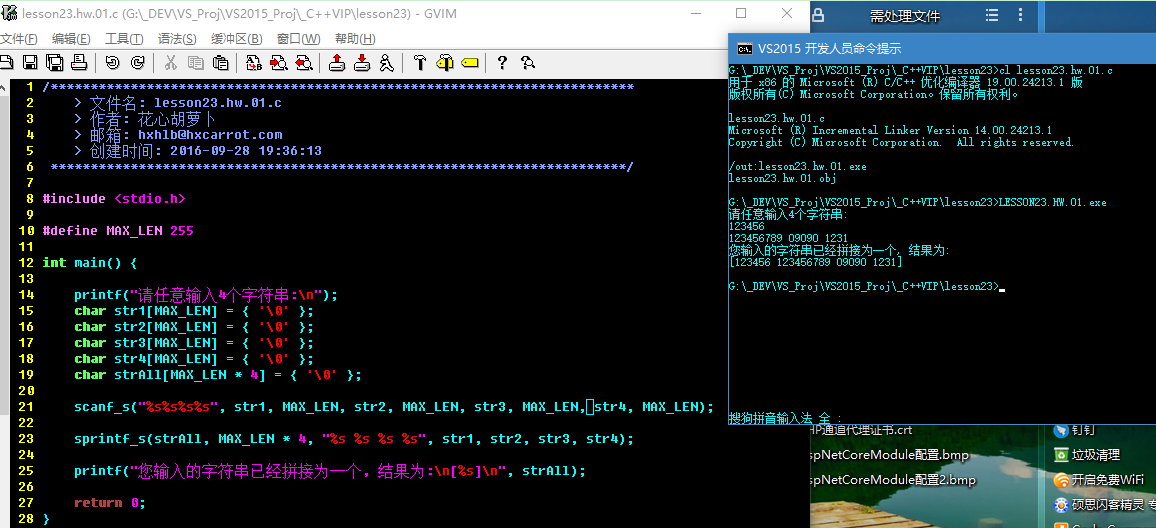The image size is (1156, 528).
Task: Open the 文件(F) menu
Action: click(x=18, y=39)
